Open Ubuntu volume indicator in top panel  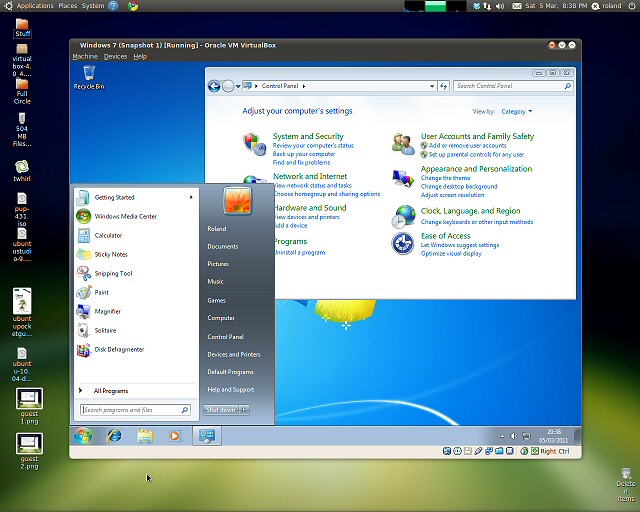[x=500, y=6]
